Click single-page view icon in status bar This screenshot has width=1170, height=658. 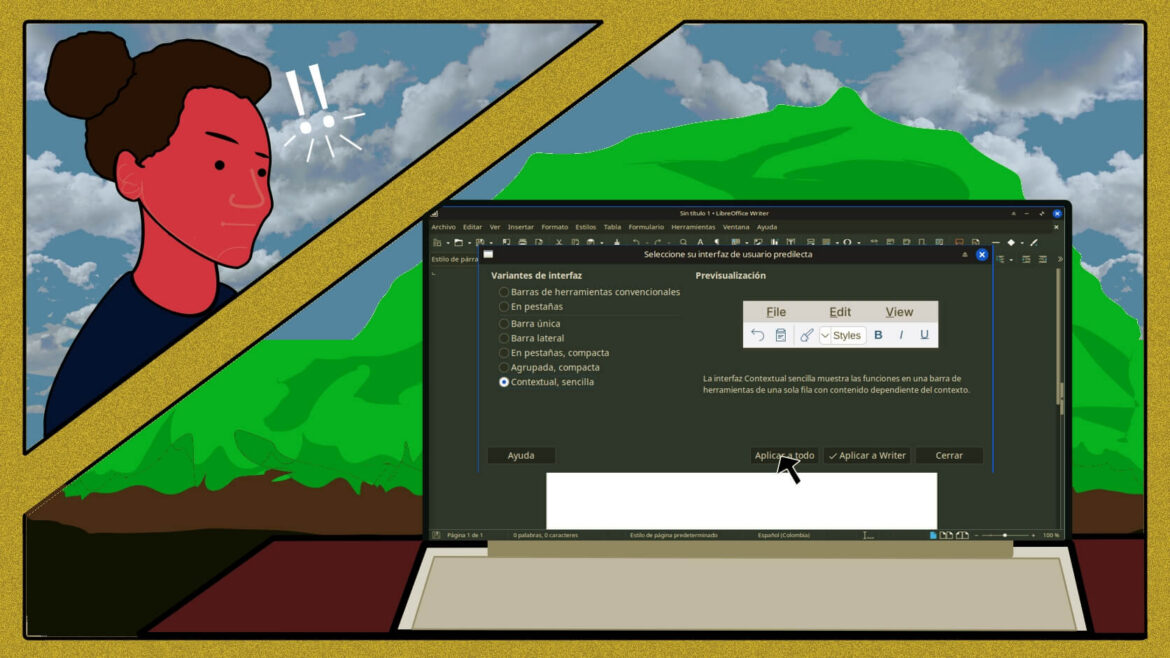point(933,535)
